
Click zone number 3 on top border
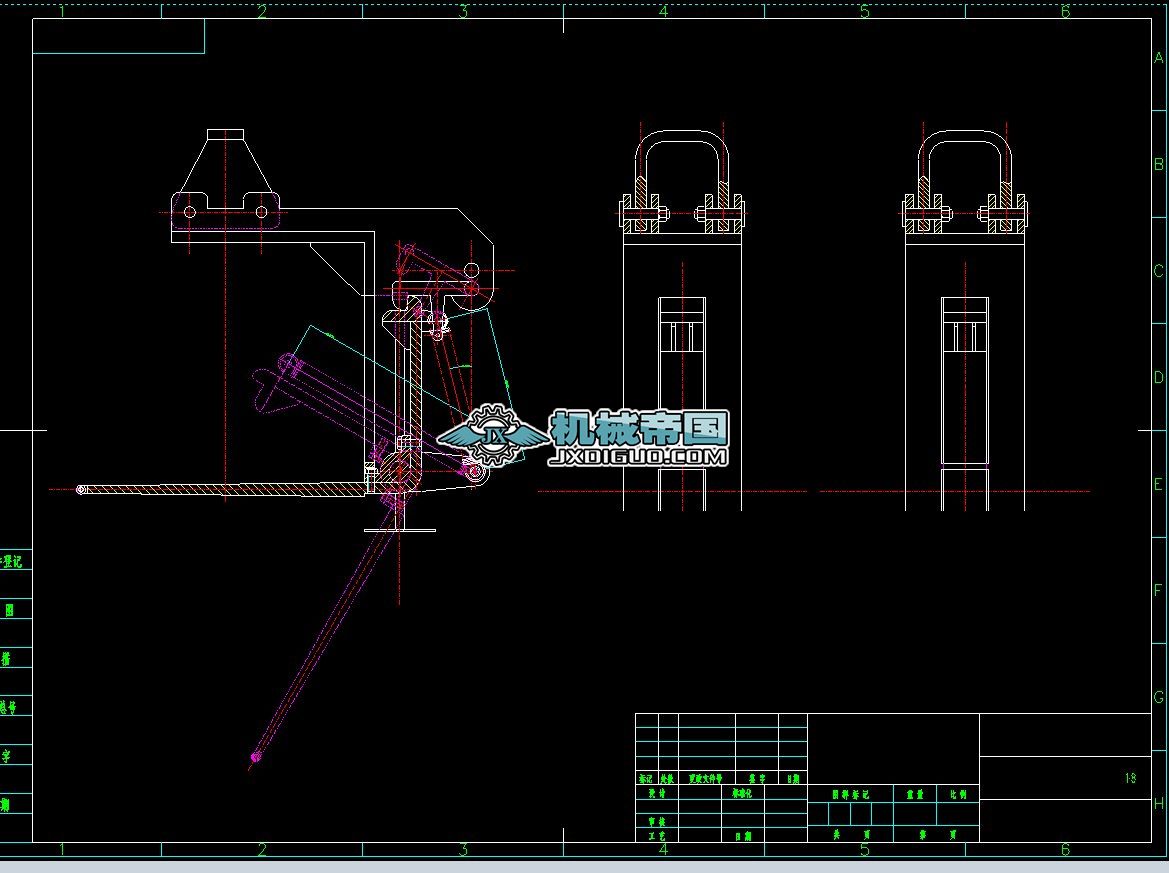[463, 11]
